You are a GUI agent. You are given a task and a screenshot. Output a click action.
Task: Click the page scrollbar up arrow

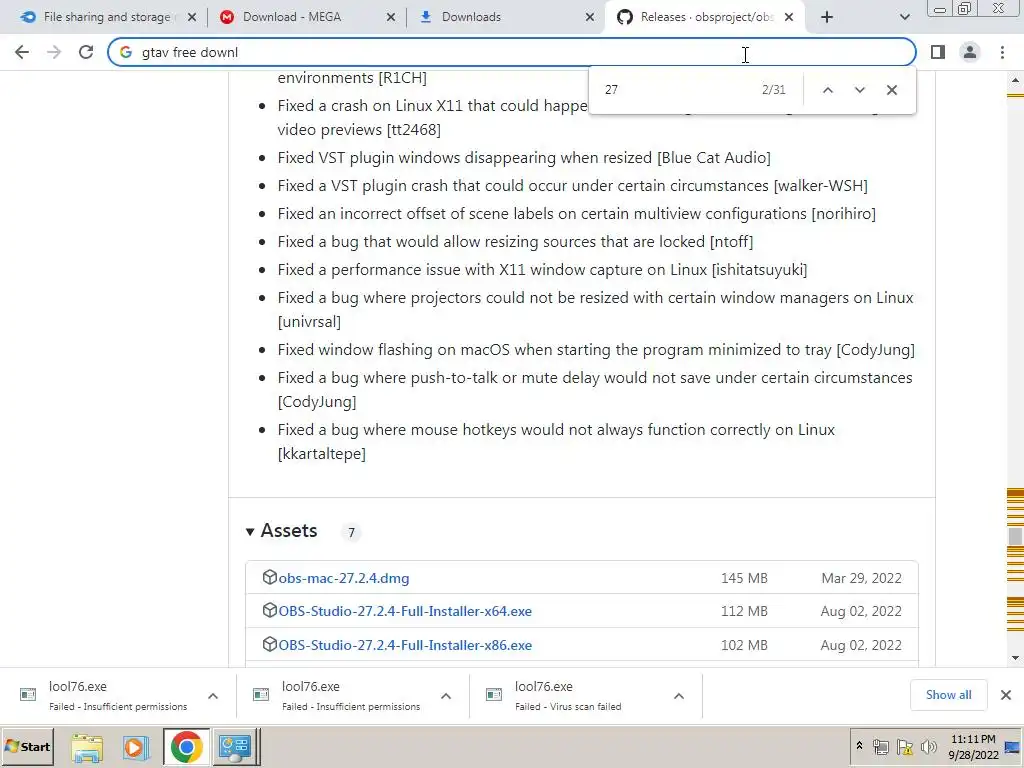(1015, 81)
